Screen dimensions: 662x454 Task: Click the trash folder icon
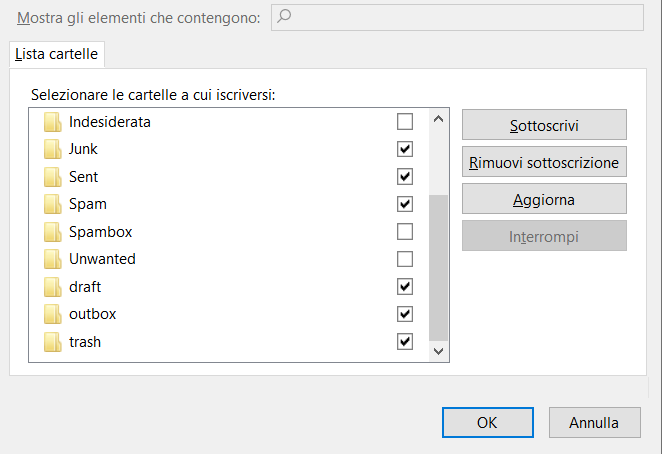(53, 342)
